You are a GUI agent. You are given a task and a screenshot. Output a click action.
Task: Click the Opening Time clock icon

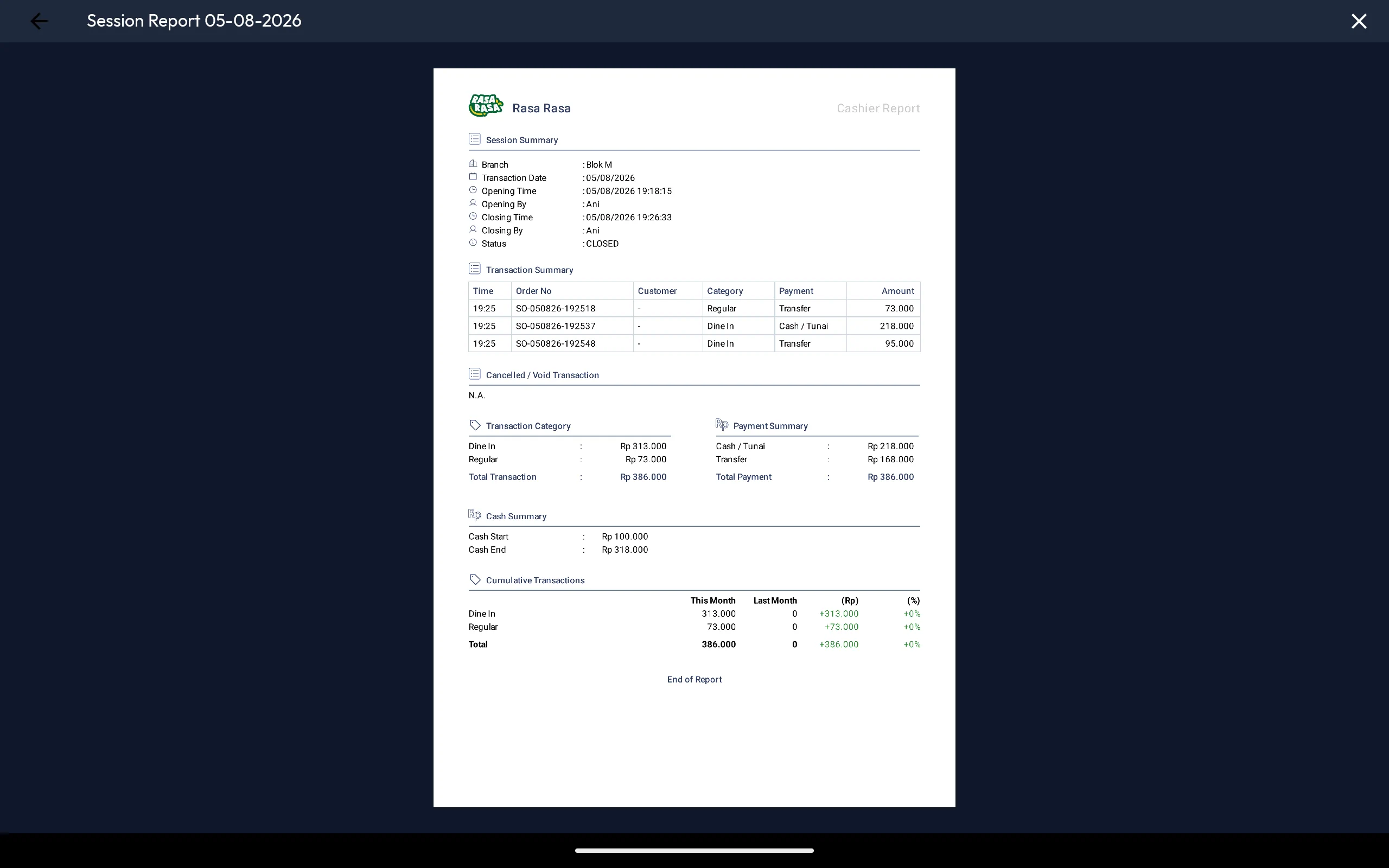(x=473, y=190)
